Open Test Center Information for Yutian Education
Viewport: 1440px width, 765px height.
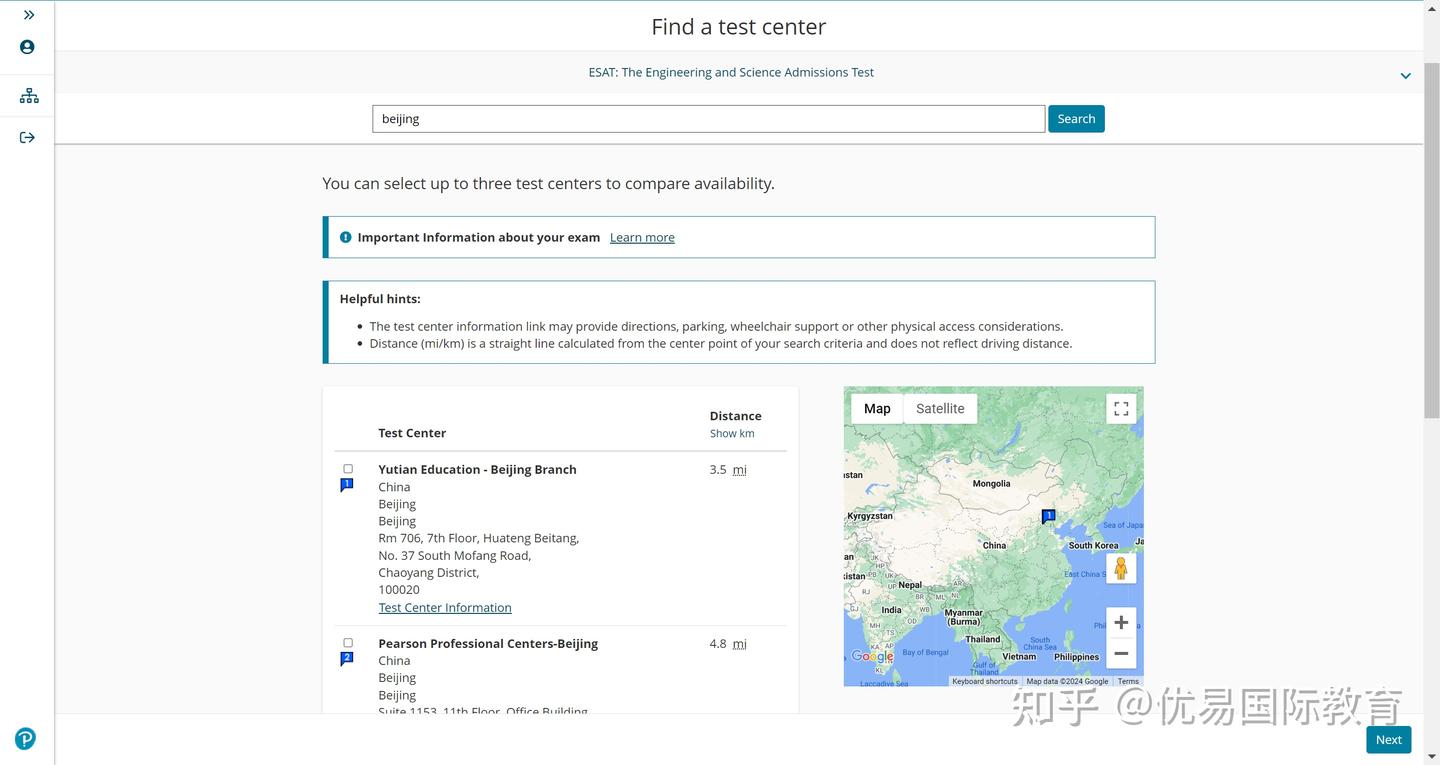tap(445, 607)
